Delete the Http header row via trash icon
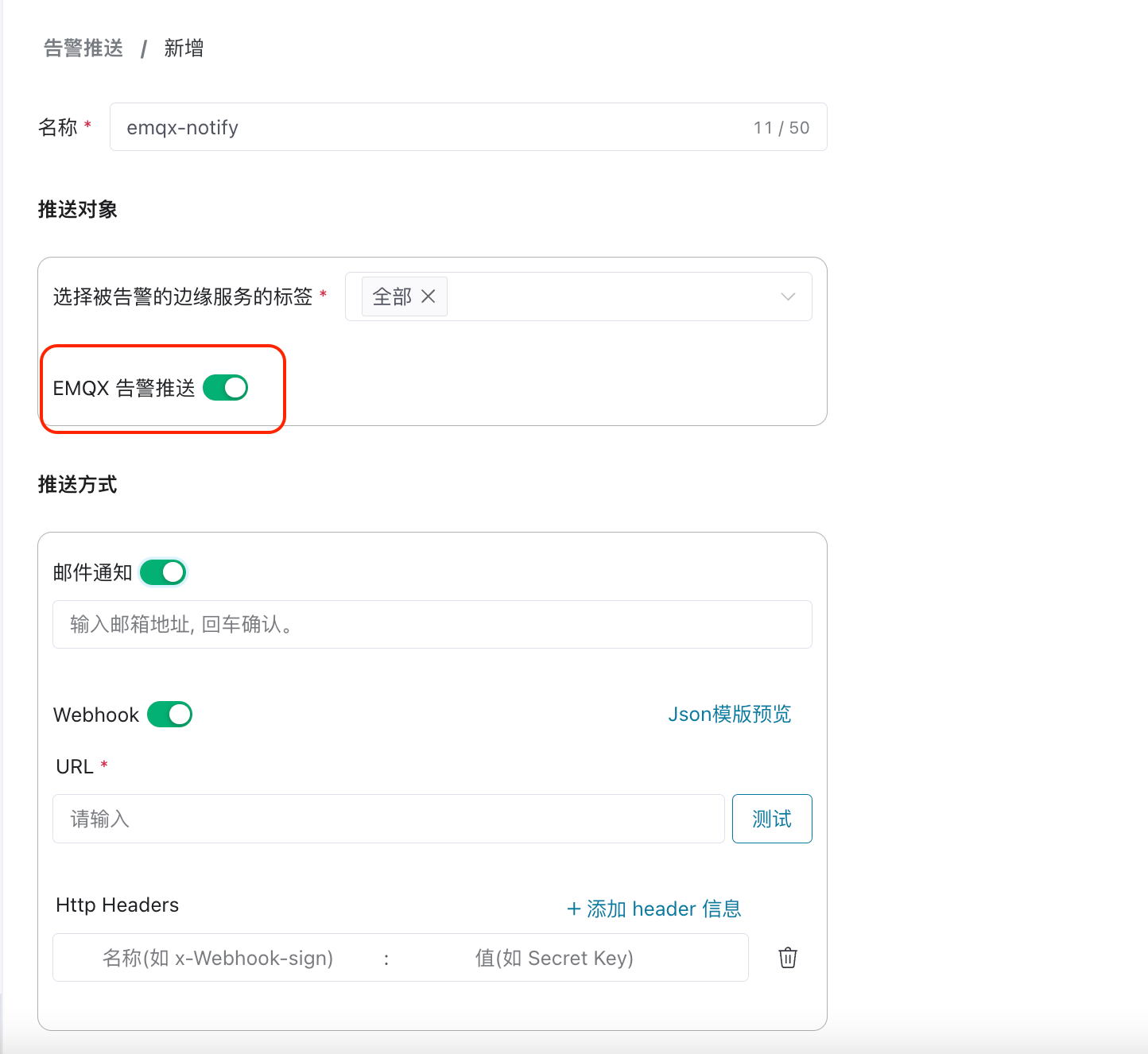 click(787, 958)
